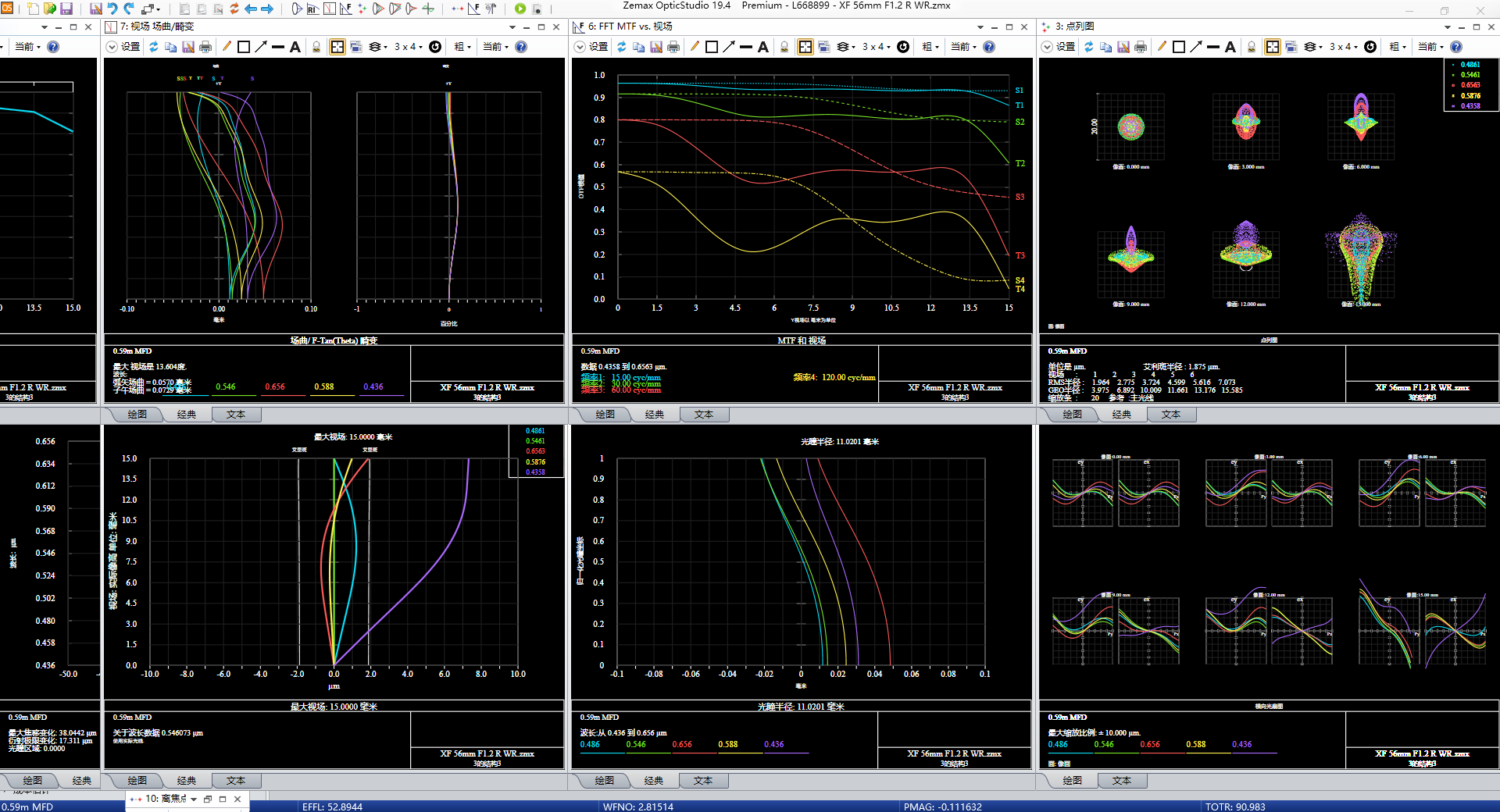Click the 10: 离焦点 minimized window title
The height and width of the screenshot is (812, 1500).
click(166, 799)
